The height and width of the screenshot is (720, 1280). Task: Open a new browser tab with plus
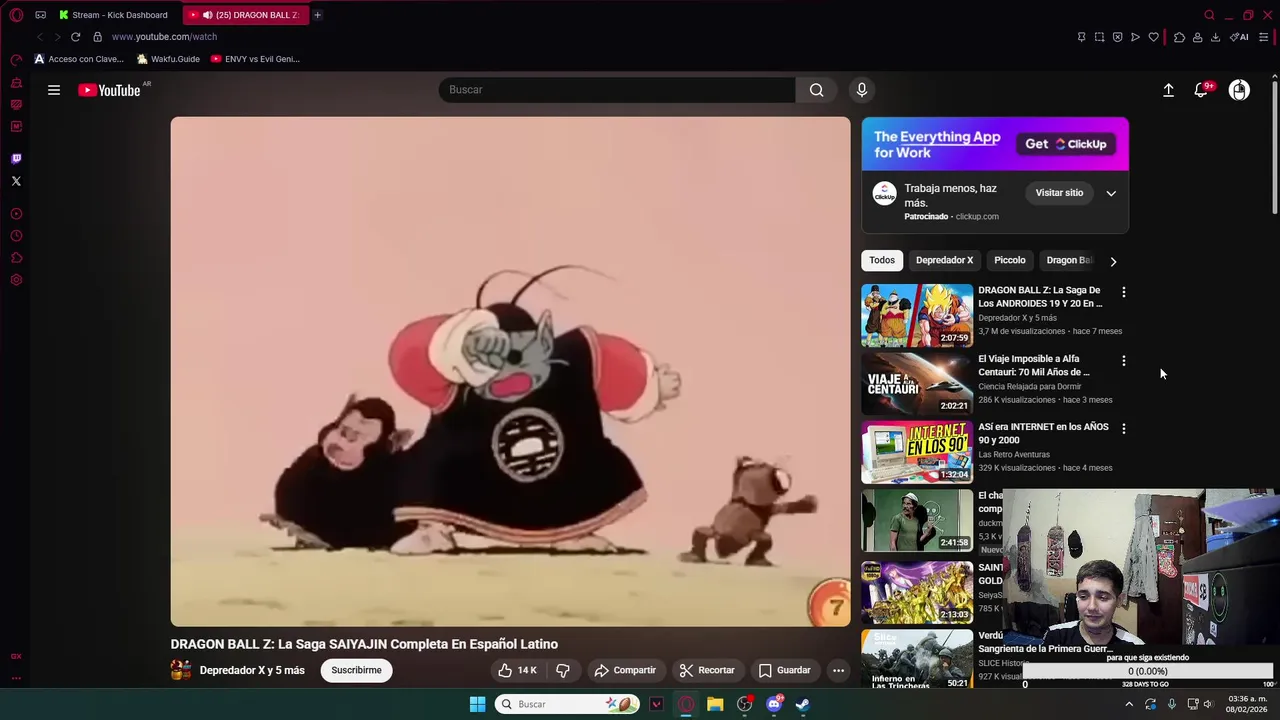pyautogui.click(x=317, y=15)
